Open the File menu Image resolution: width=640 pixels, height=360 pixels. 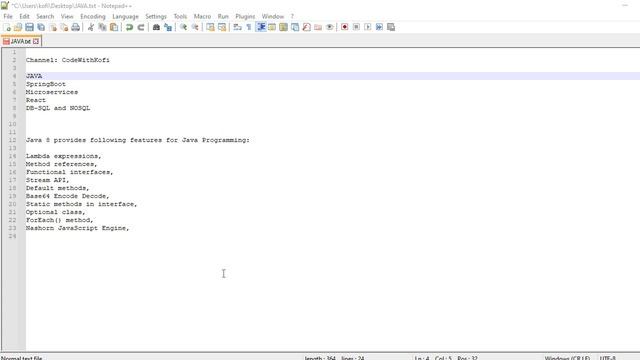tap(8, 16)
